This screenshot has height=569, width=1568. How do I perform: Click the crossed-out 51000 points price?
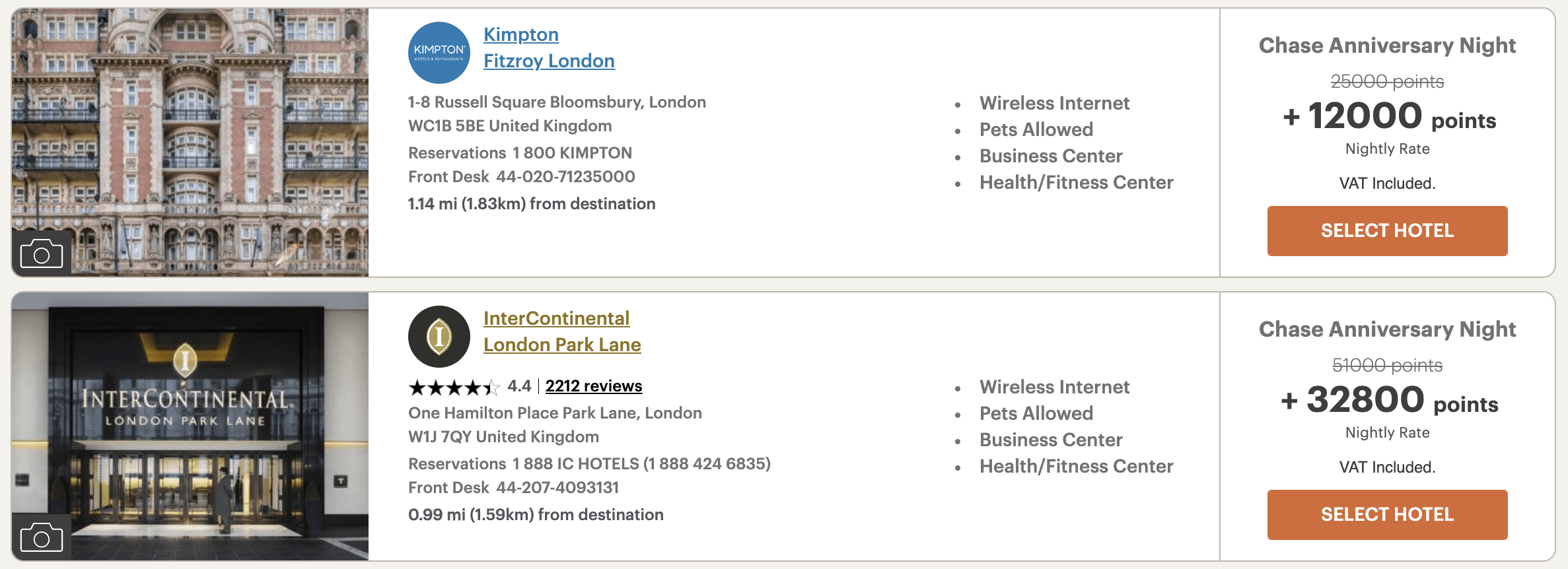1387,366
